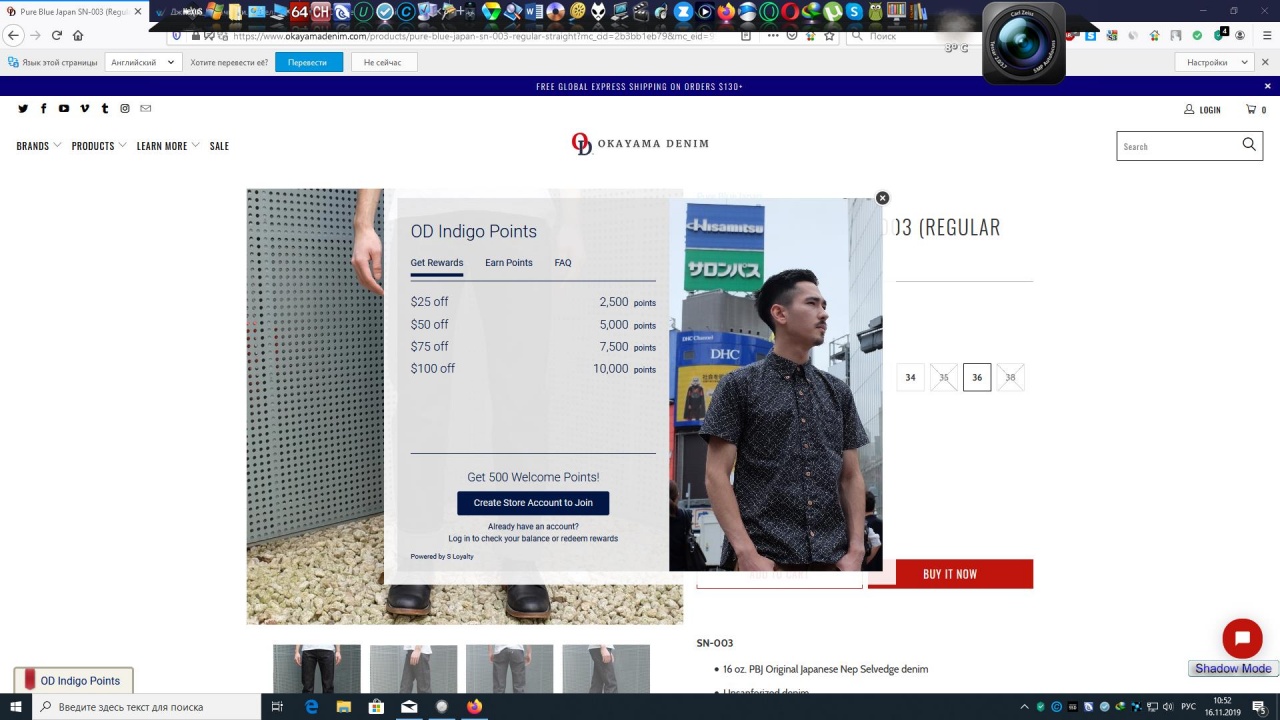Open Microsoft Store from taskbar

pos(376,707)
